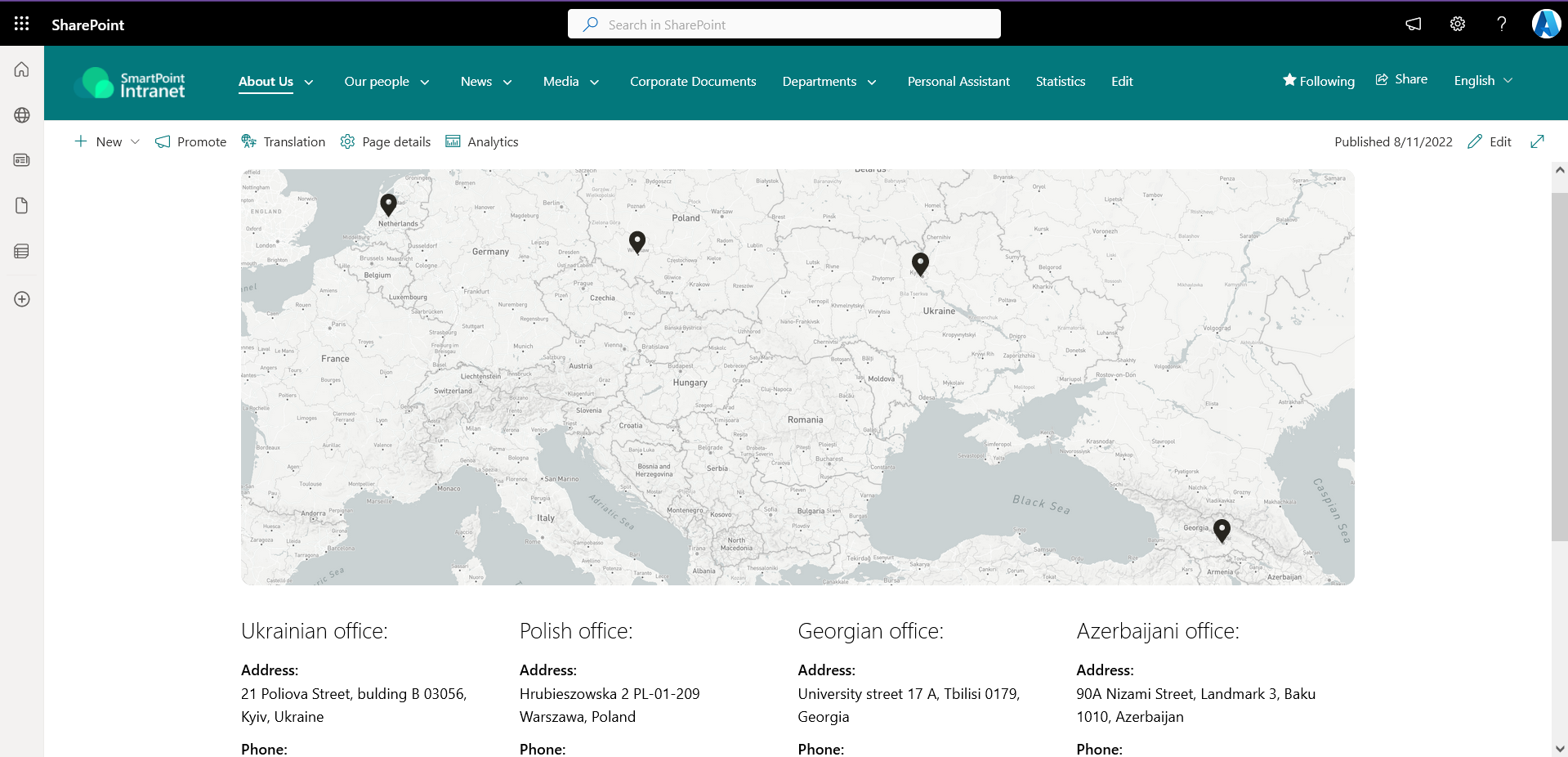Viewport: 1568px width, 757px height.
Task: Open the English language dropdown
Action: coord(1483,81)
